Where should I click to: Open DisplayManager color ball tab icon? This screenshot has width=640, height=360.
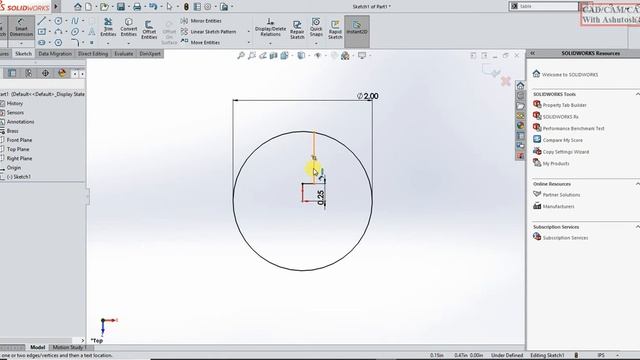(x=62, y=73)
